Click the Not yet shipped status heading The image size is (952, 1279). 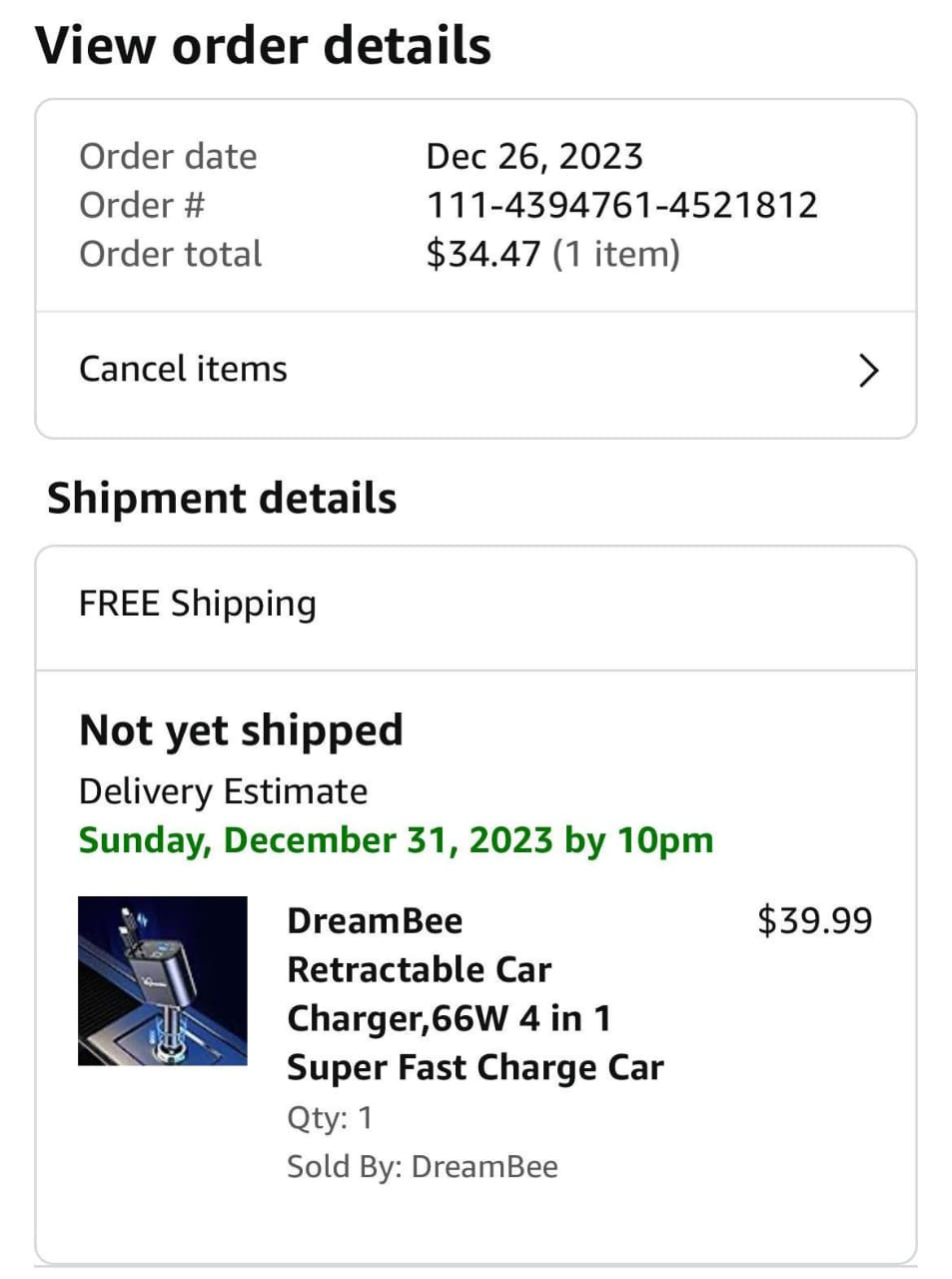point(241,731)
